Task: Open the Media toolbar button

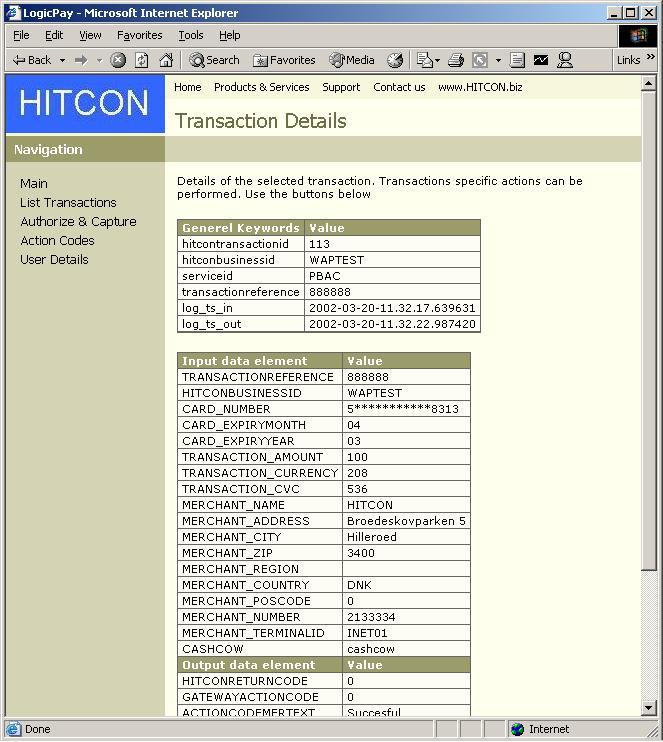Action: pyautogui.click(x=351, y=60)
